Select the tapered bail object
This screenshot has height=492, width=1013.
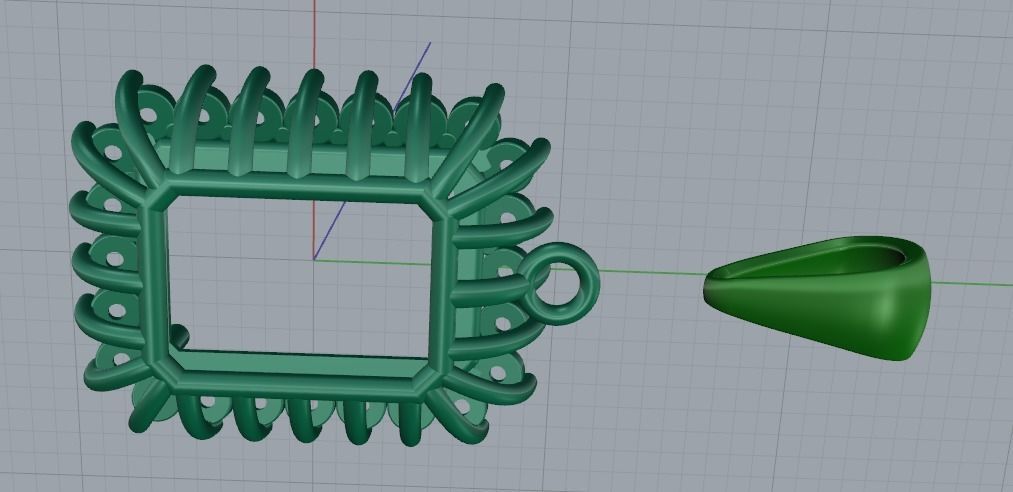point(817,297)
